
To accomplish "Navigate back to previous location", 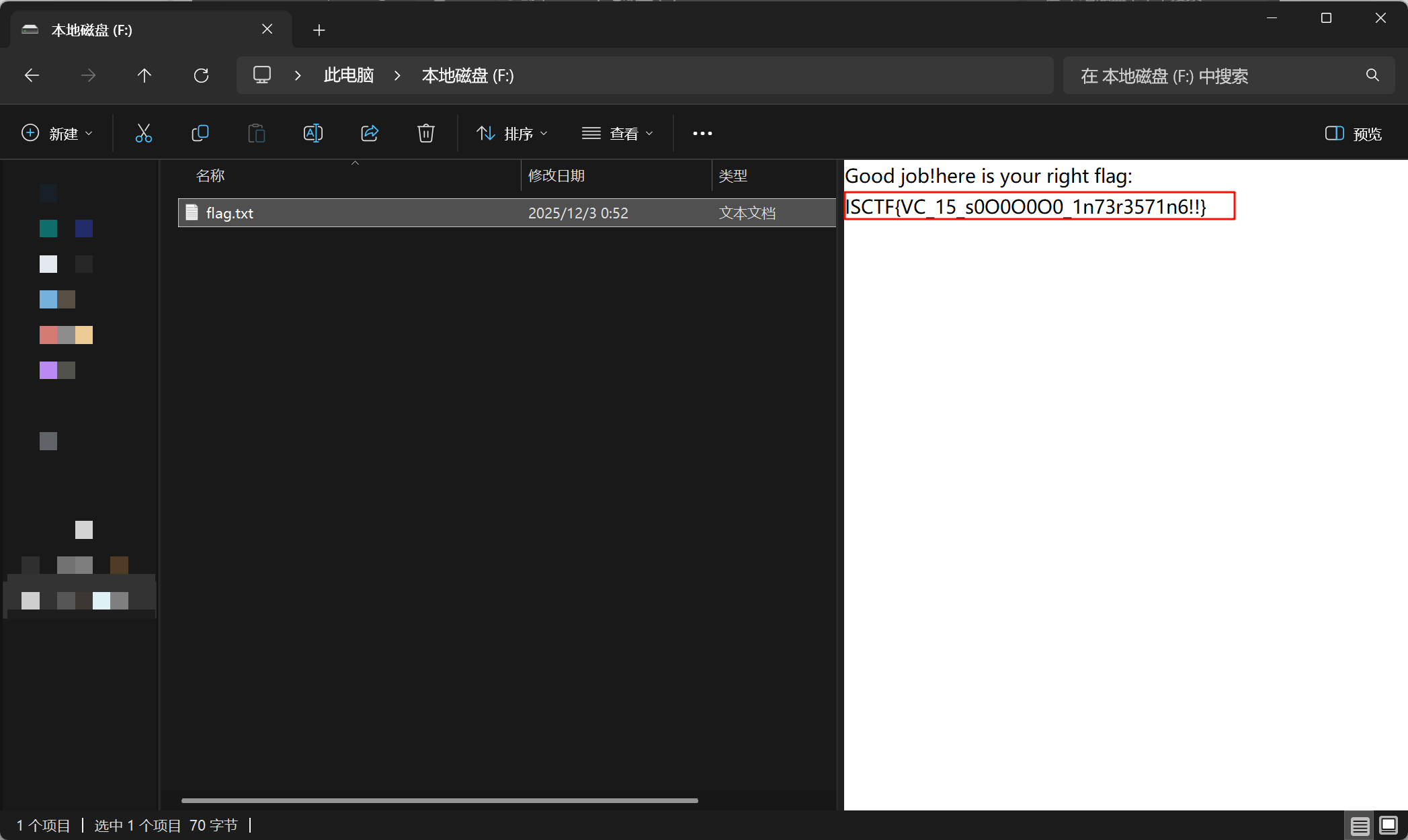I will click(x=32, y=75).
